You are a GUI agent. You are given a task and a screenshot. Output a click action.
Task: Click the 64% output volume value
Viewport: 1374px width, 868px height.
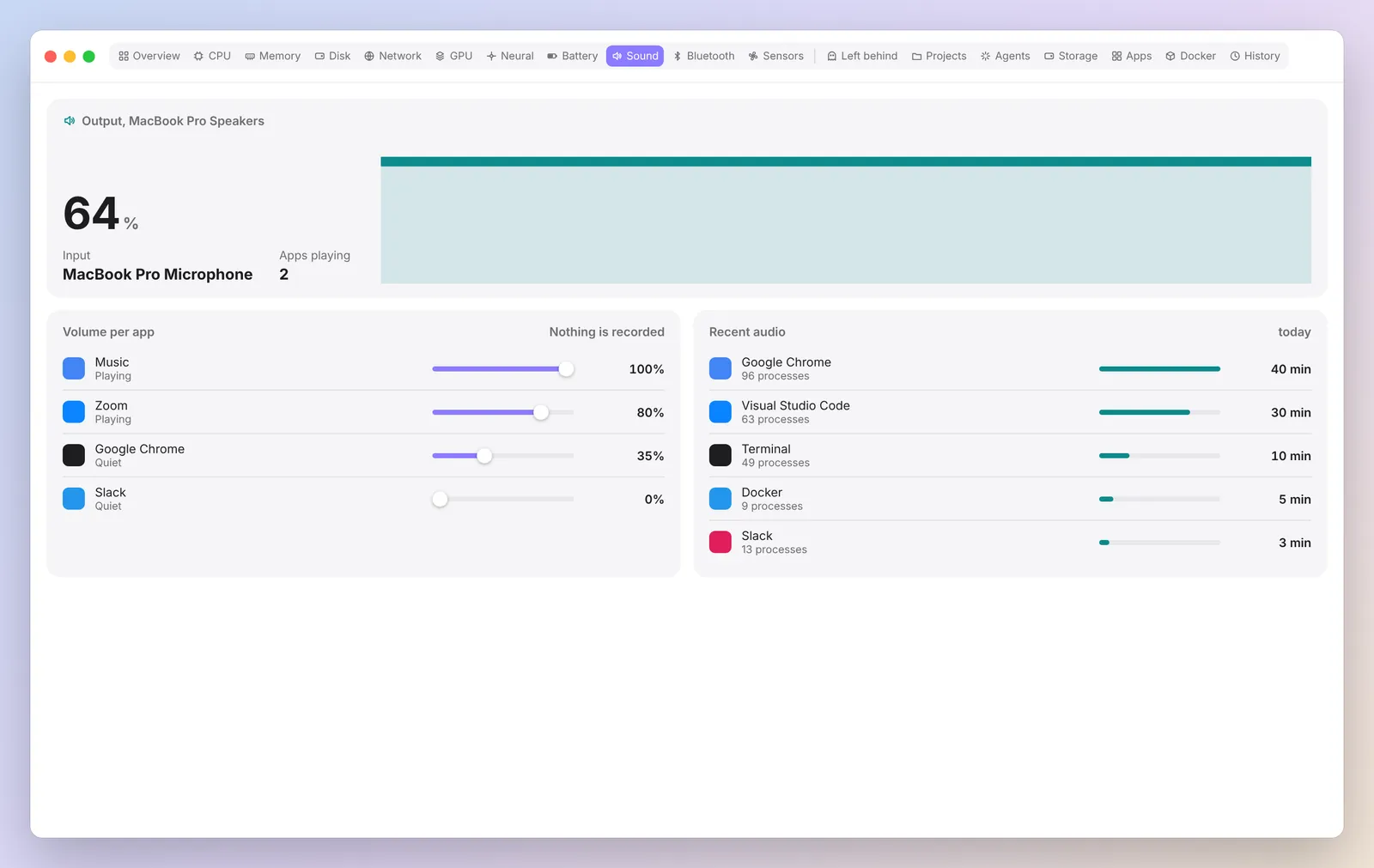pos(100,214)
